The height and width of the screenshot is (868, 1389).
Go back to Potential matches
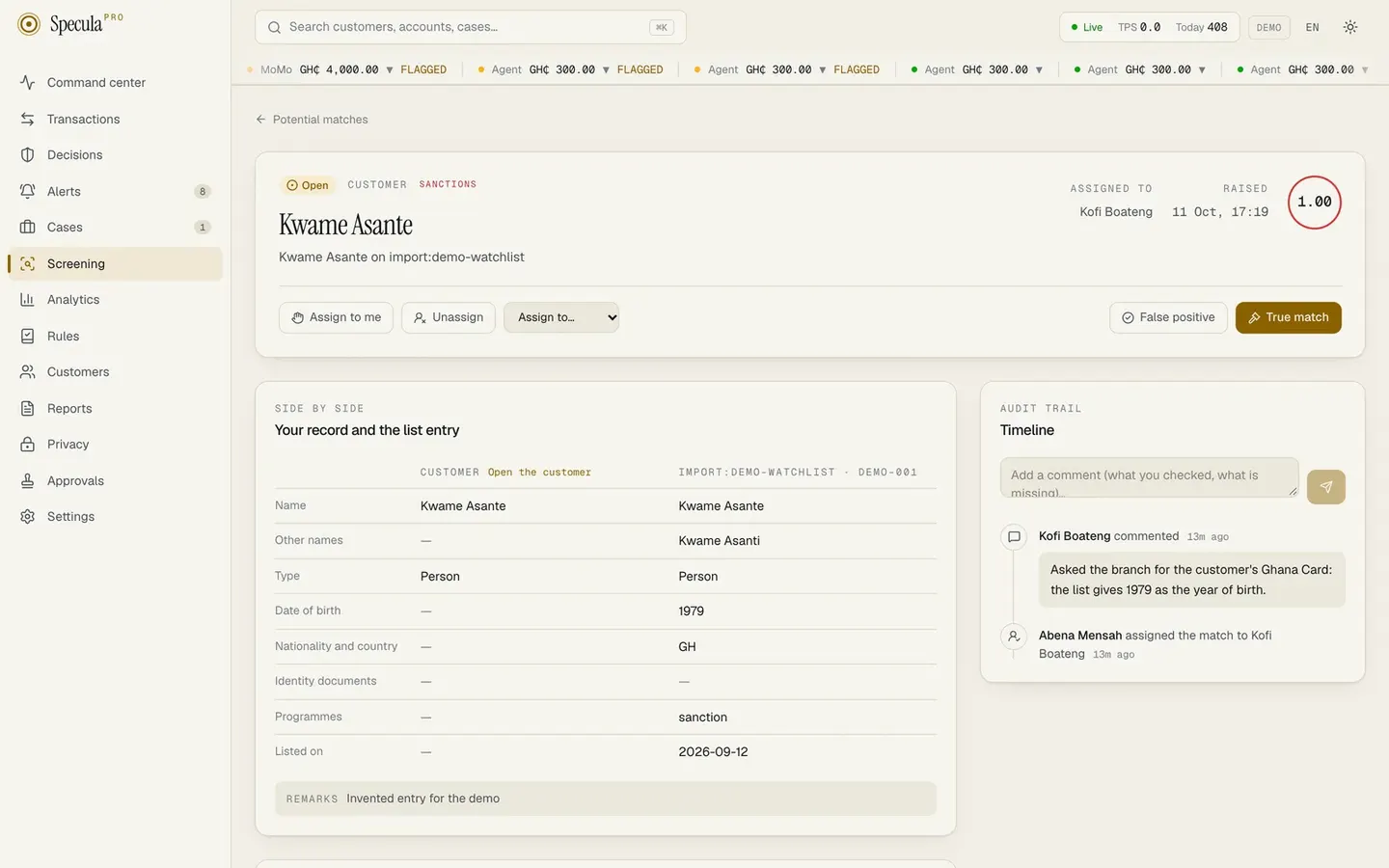click(312, 120)
